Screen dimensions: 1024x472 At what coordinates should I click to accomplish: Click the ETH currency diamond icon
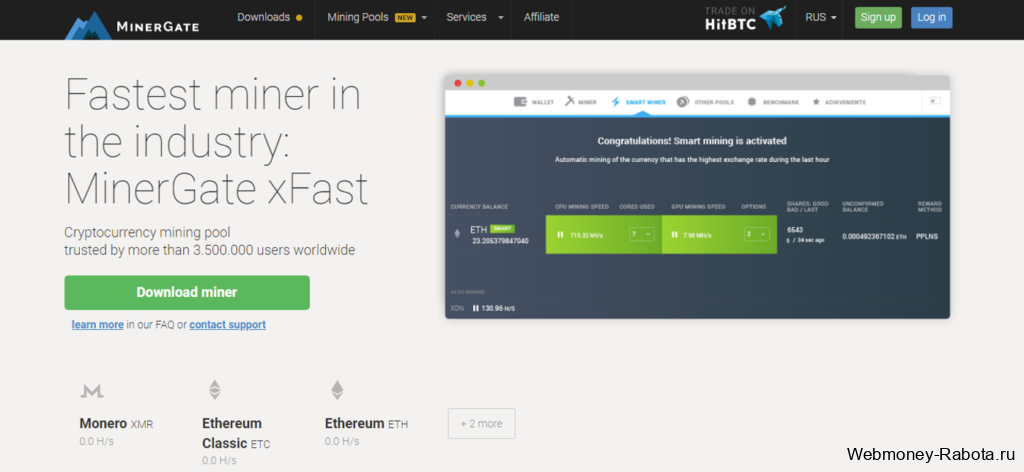(457, 234)
